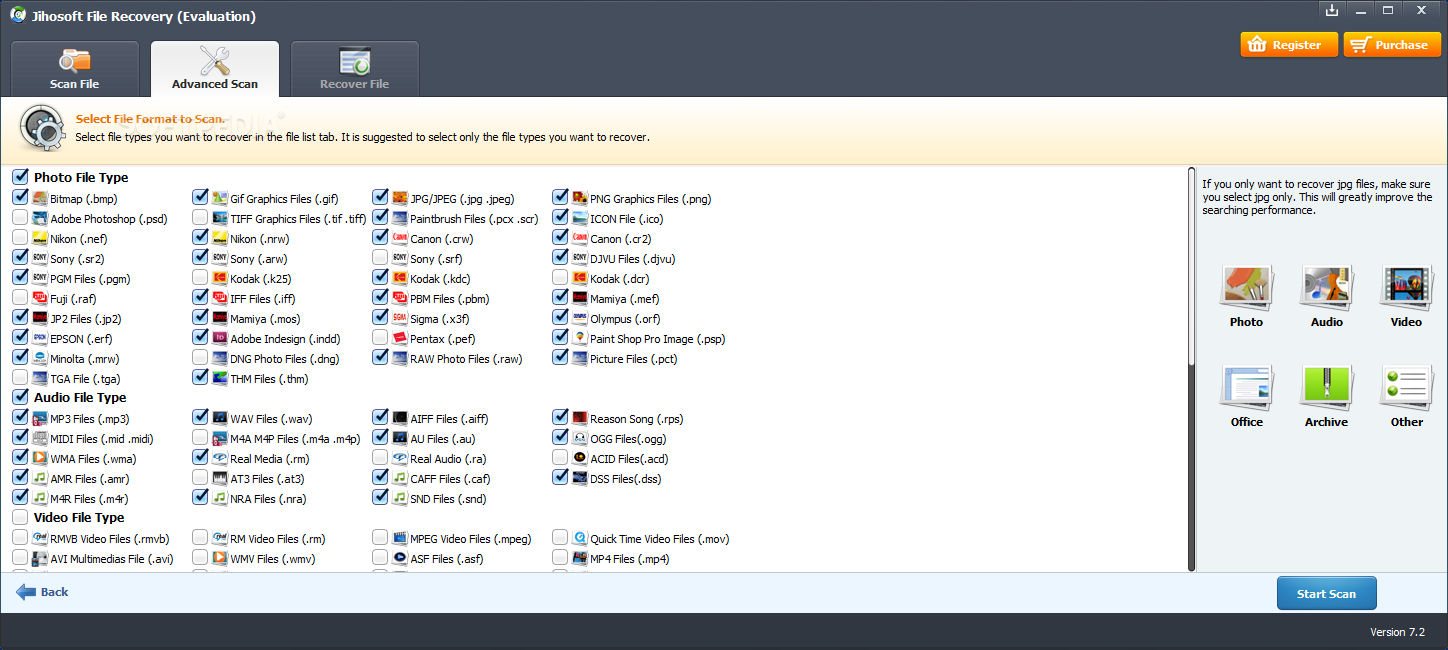This screenshot has height=650, width=1448.
Task: Click 'CAFF Files (.caf)' label
Action: 450,479
